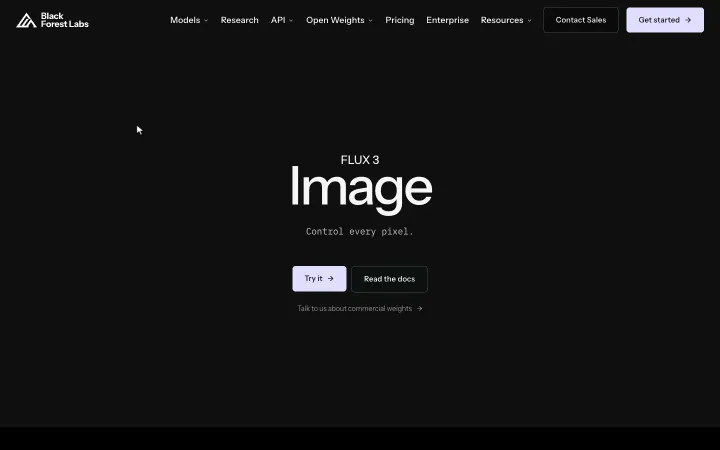Expand the chevron next to Models
This screenshot has width=720, height=450.
[x=206, y=20]
